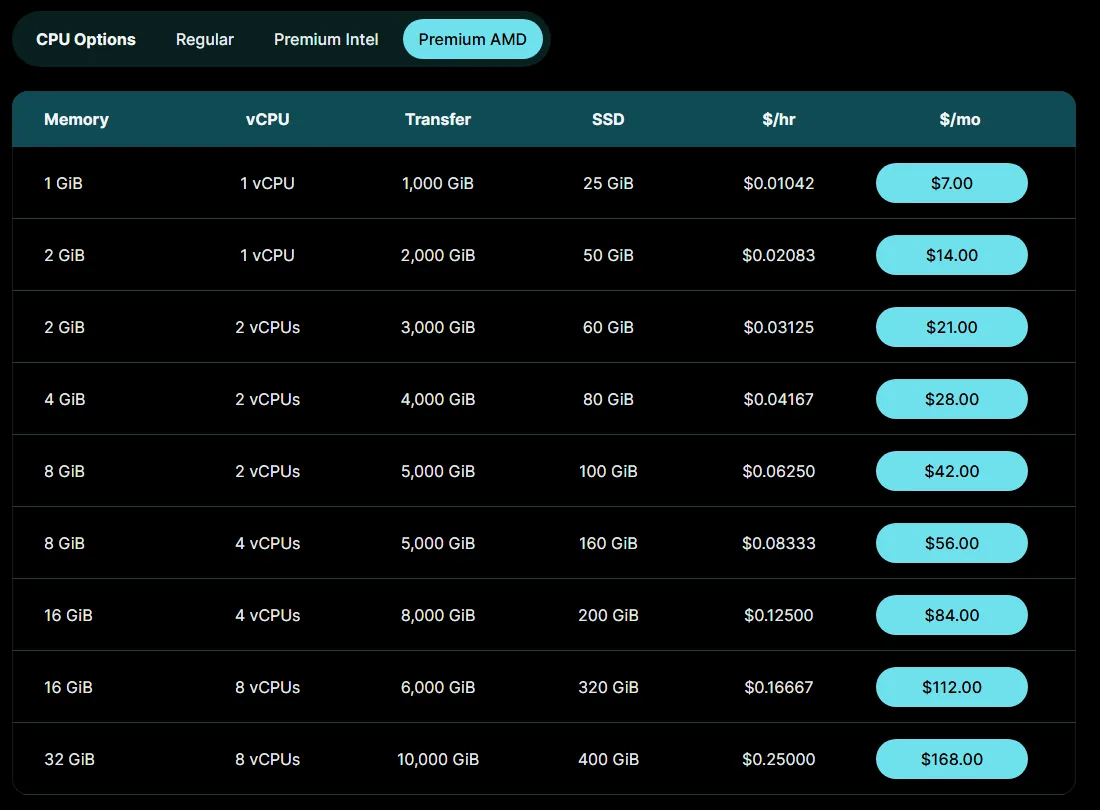The width and height of the screenshot is (1100, 810).
Task: Click 2 vCPUs in the $42.00 row
Action: tap(267, 471)
